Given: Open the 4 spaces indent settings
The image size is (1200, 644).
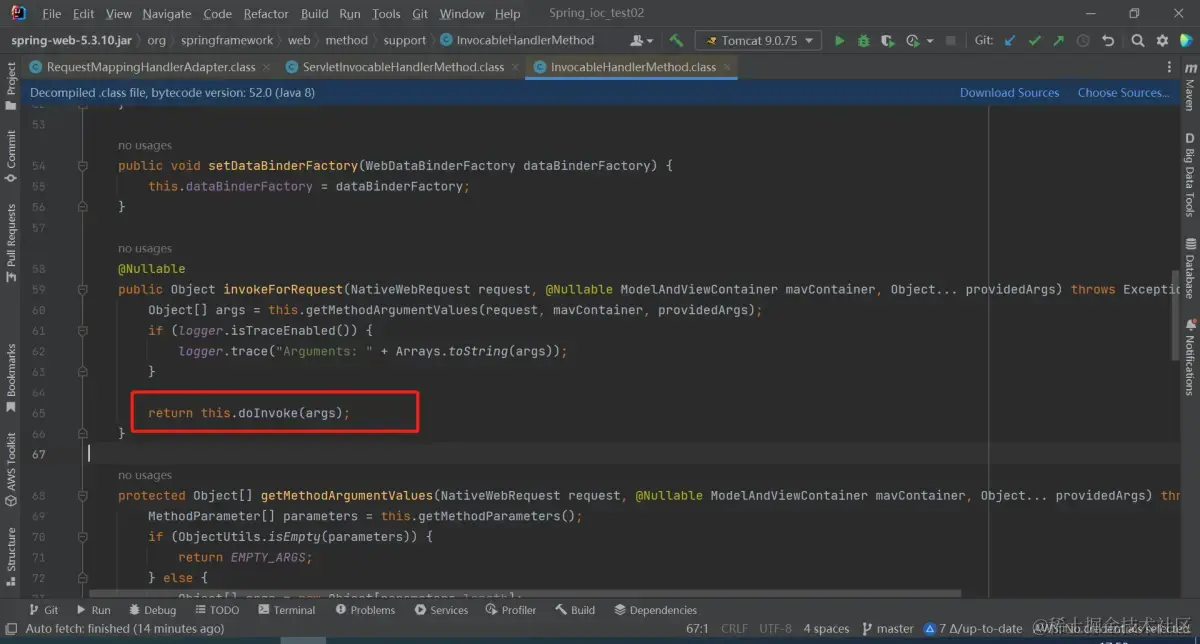Looking at the screenshot, I should tap(826, 629).
